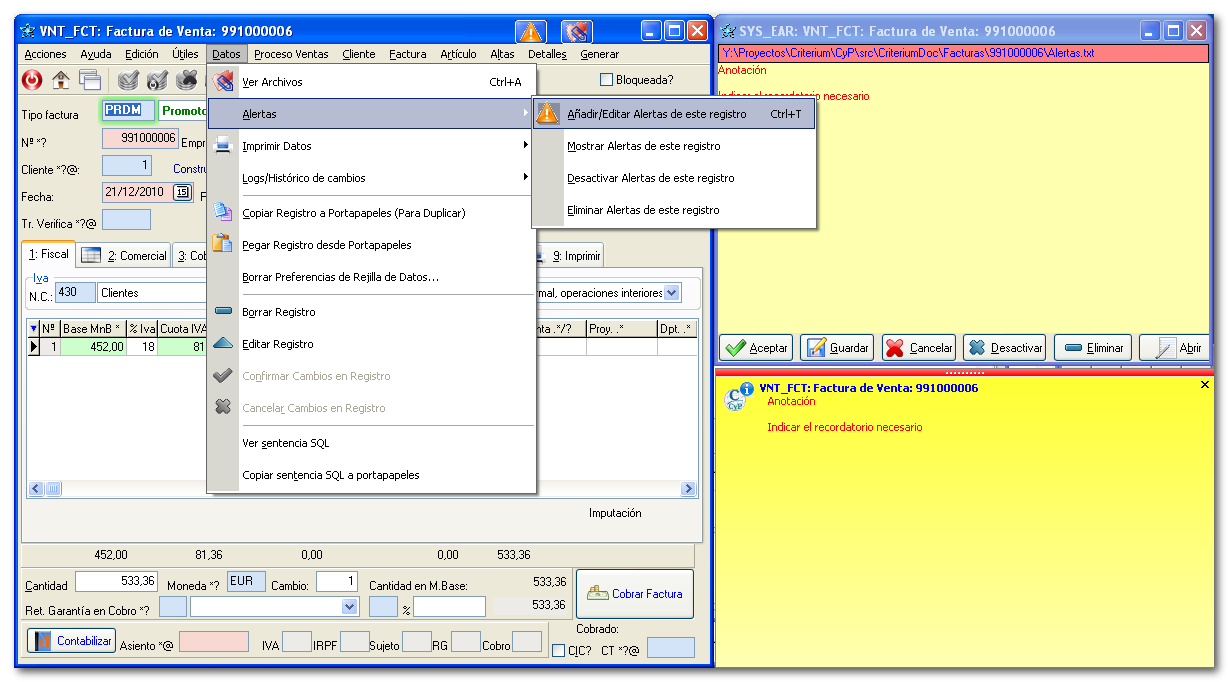Click the Guardar button in alert editor

[x=837, y=348]
